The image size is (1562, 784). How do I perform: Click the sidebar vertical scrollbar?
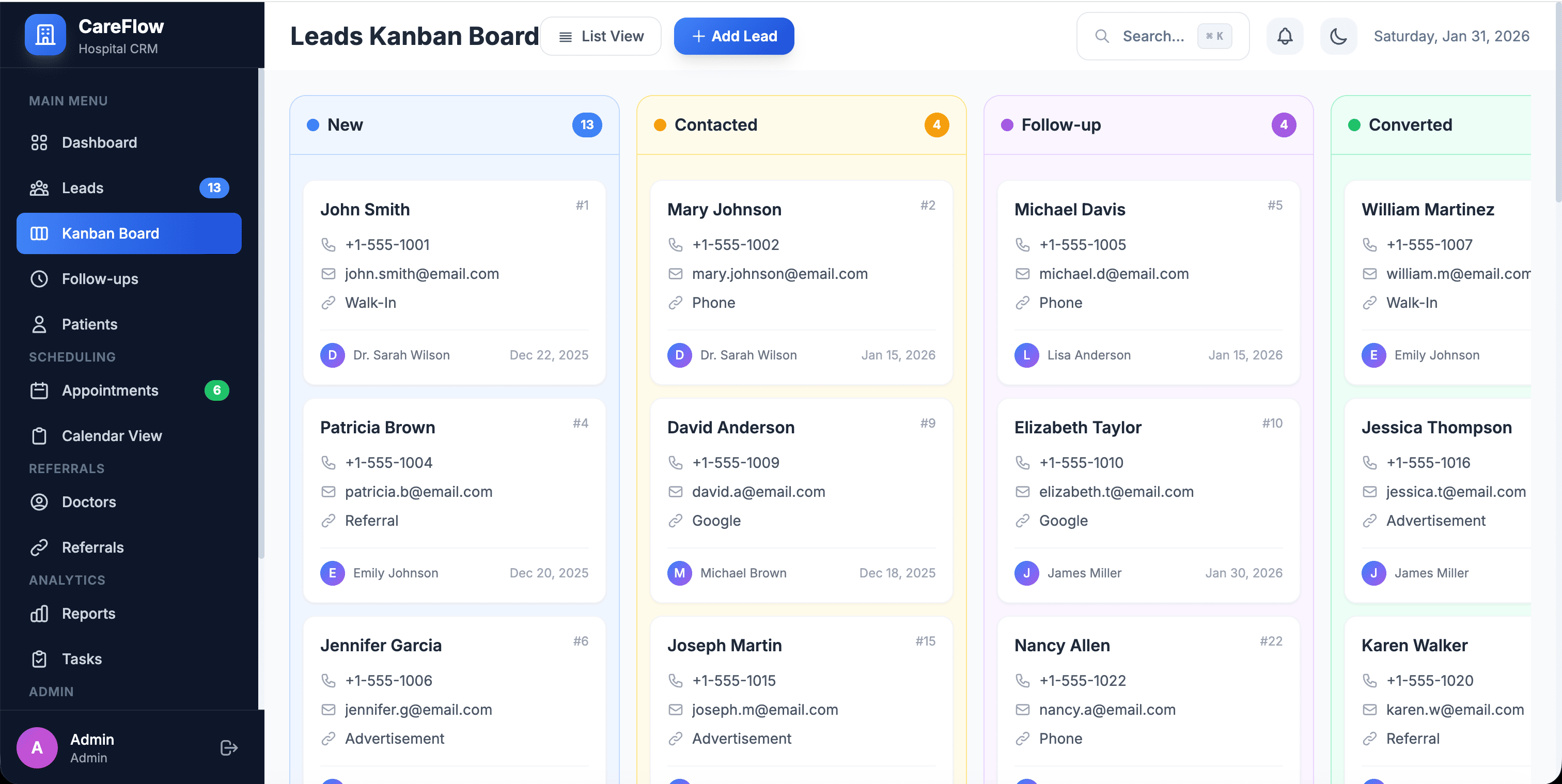261,312
